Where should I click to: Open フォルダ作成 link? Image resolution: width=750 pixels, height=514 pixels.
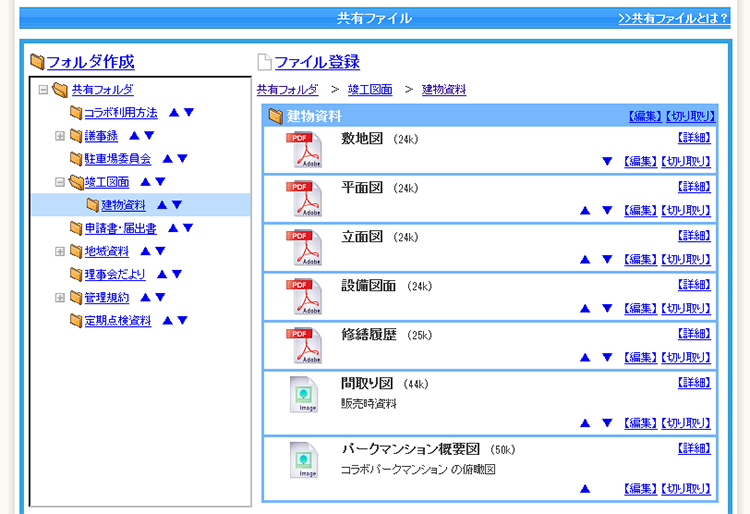coord(90,62)
